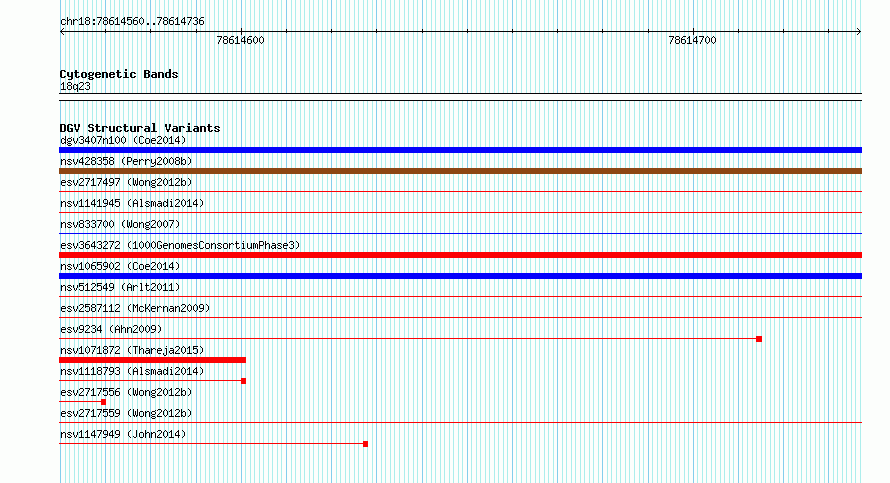Open nsv1065902 (Coe2014) variant label
The height and width of the screenshot is (483, 890).
click(120, 266)
